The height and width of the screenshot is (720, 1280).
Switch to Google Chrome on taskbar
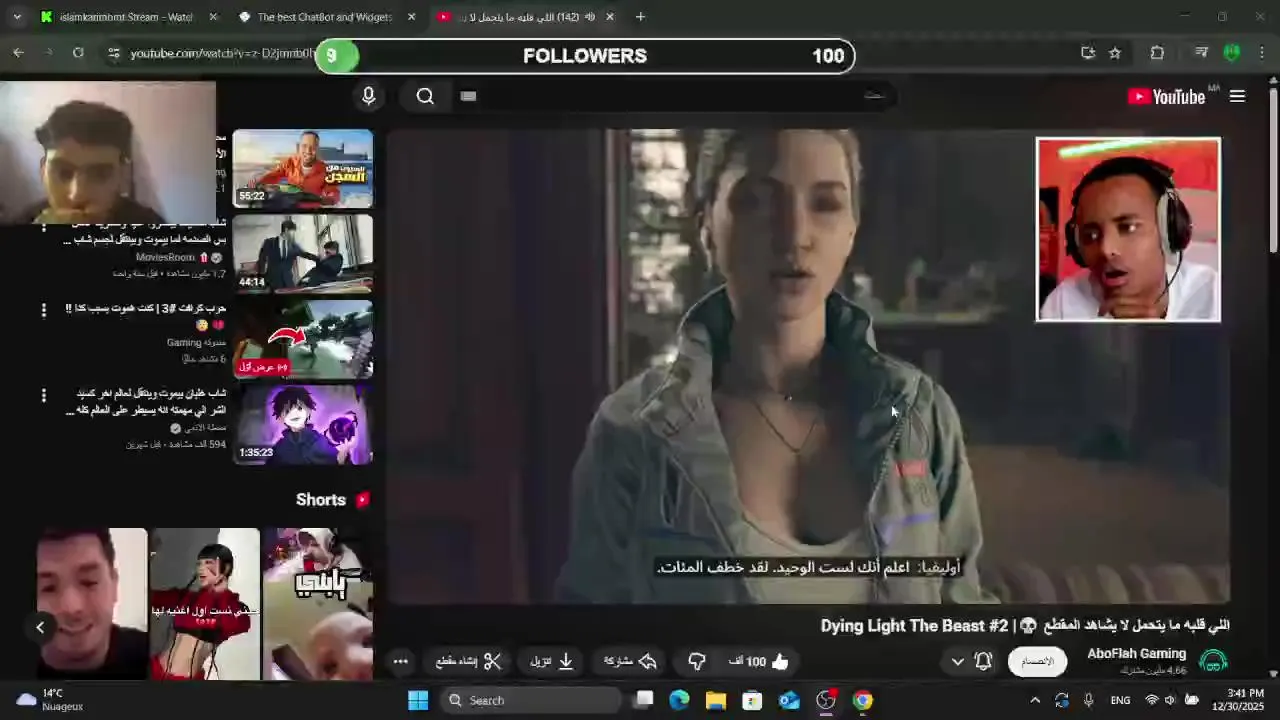click(x=863, y=700)
